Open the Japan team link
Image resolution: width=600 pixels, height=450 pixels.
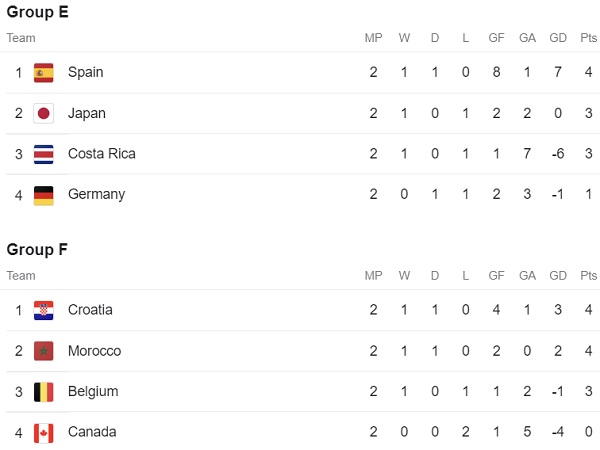87,113
